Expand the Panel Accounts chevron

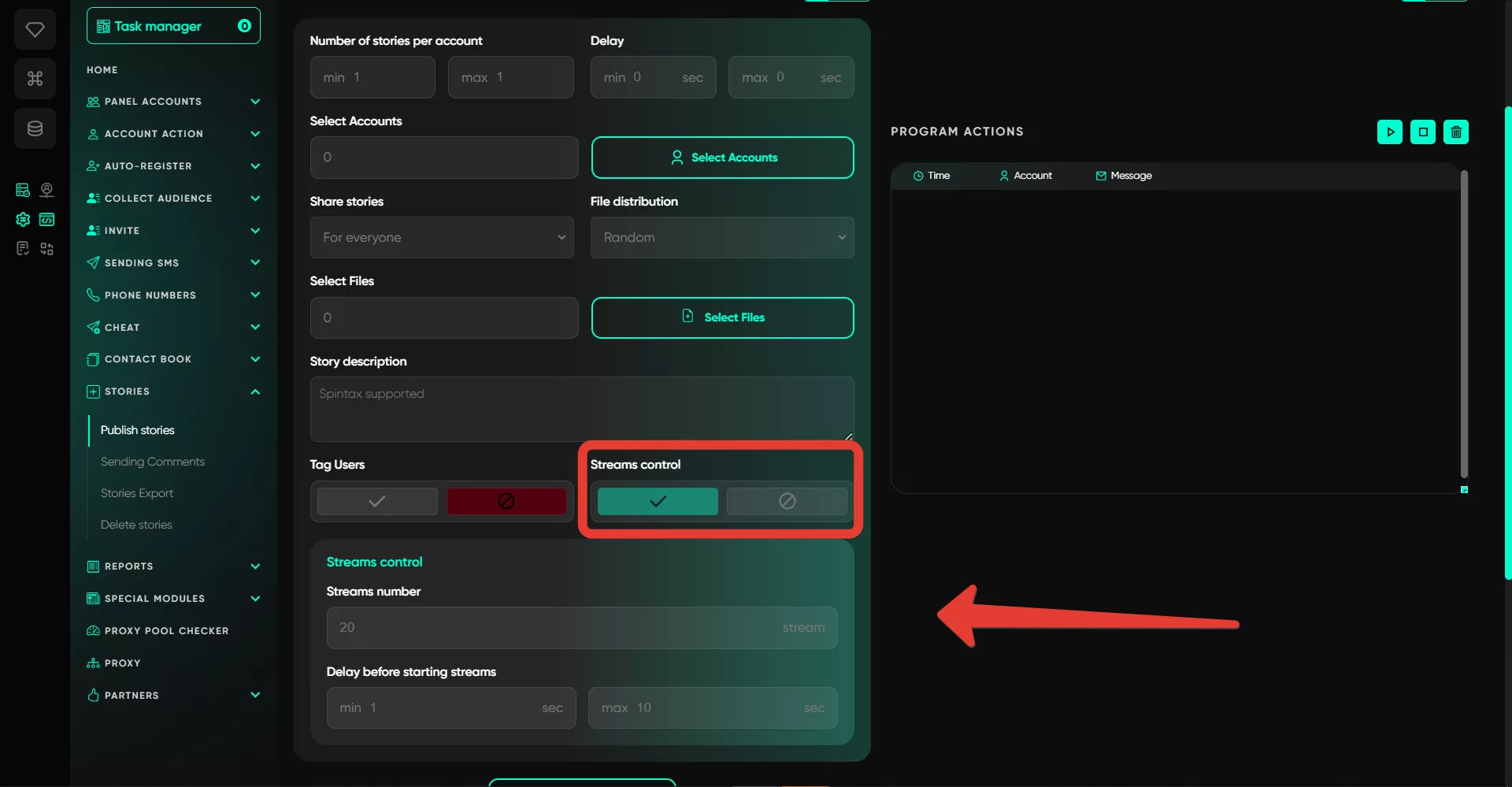(x=255, y=102)
